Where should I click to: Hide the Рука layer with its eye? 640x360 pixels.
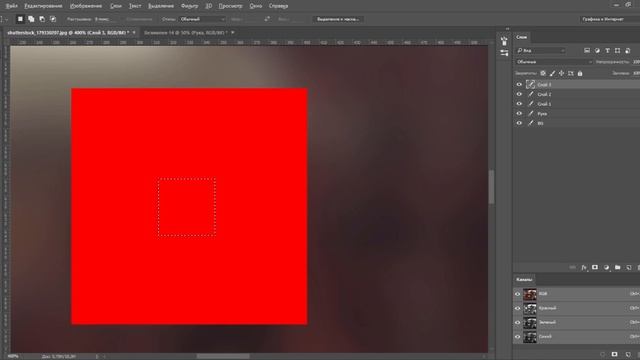click(519, 113)
